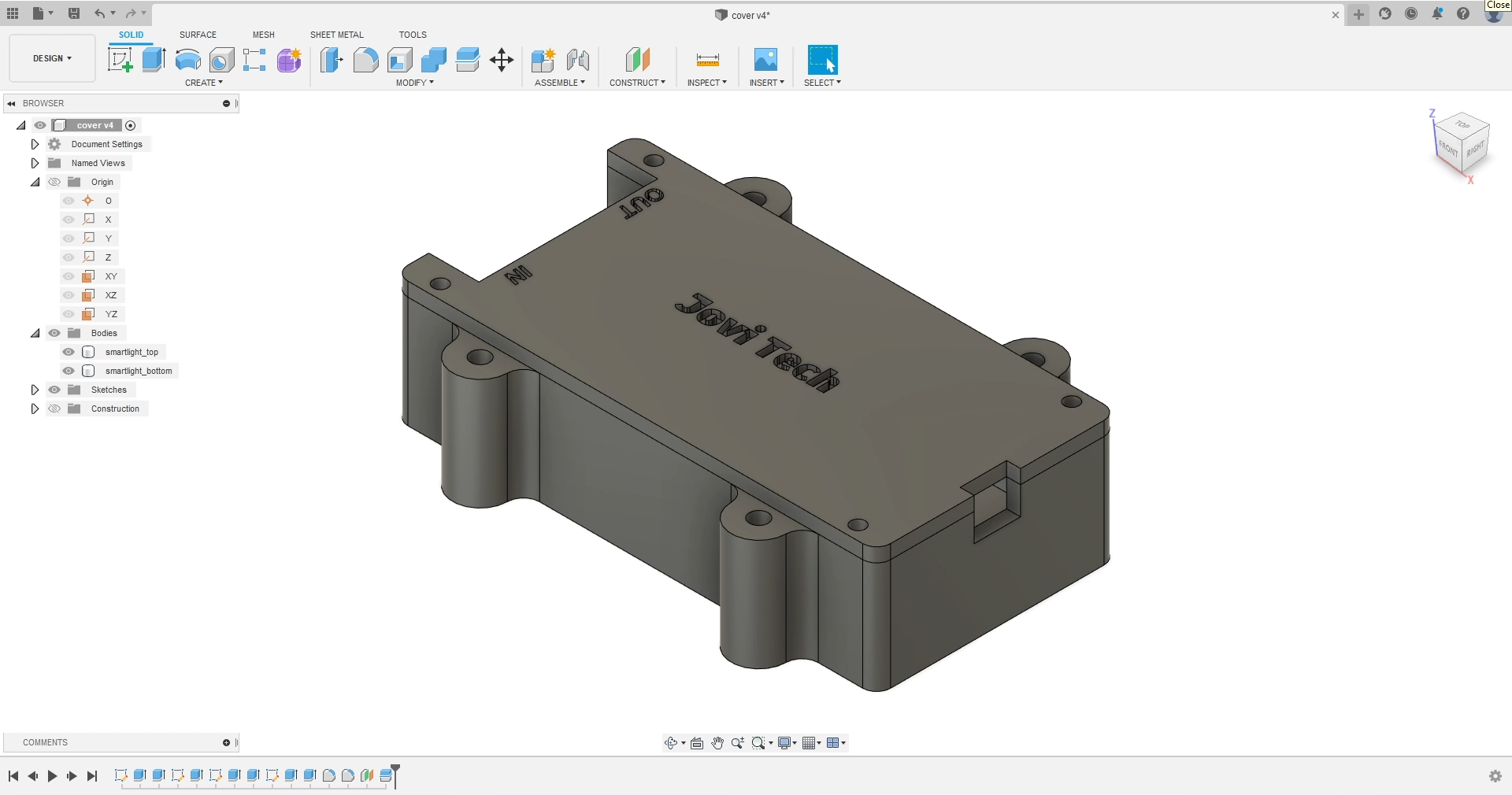This screenshot has width=1512, height=795.
Task: Collapse the Origin folder
Action: click(35, 182)
